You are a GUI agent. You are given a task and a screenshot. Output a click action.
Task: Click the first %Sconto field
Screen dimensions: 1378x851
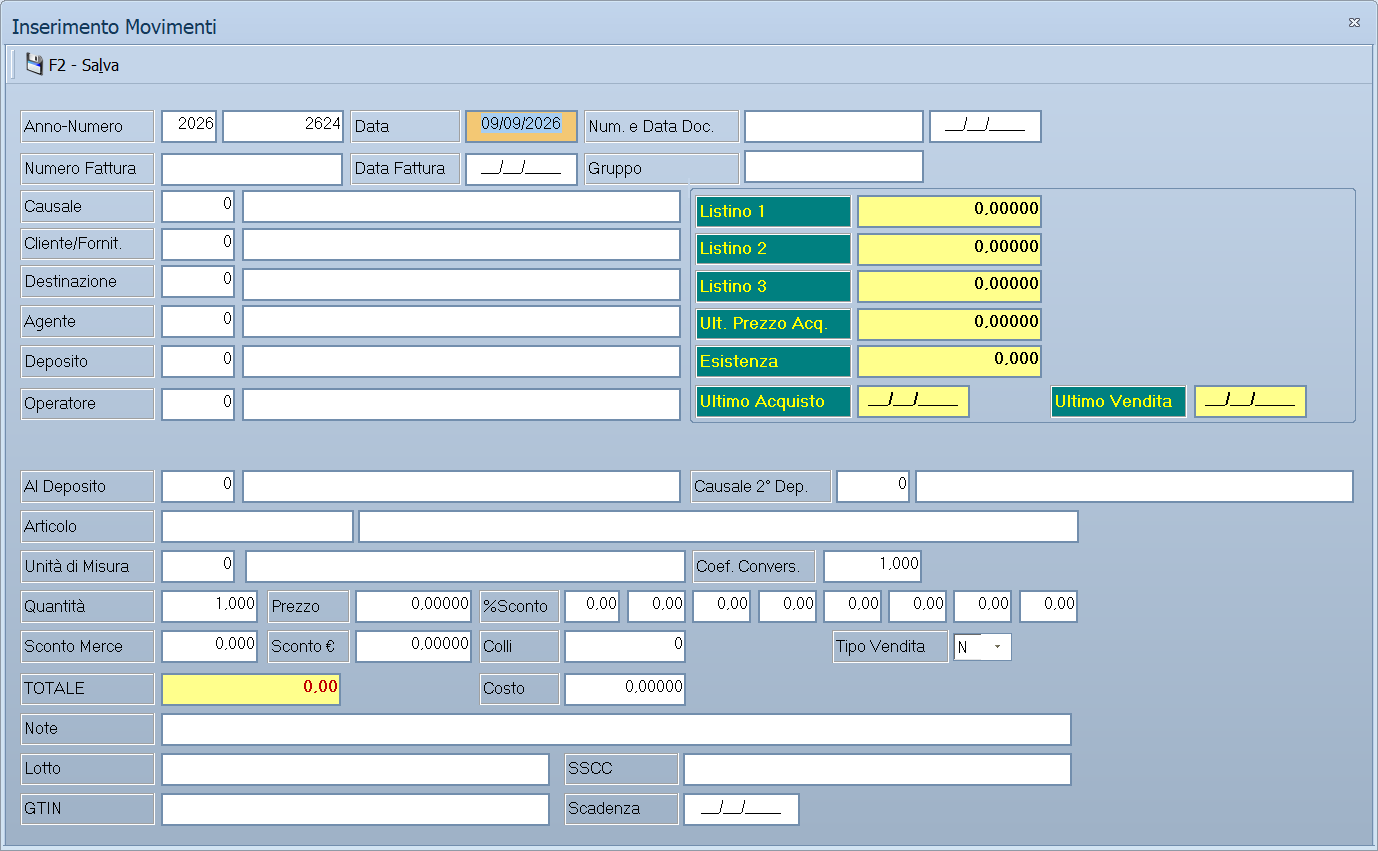coord(592,607)
